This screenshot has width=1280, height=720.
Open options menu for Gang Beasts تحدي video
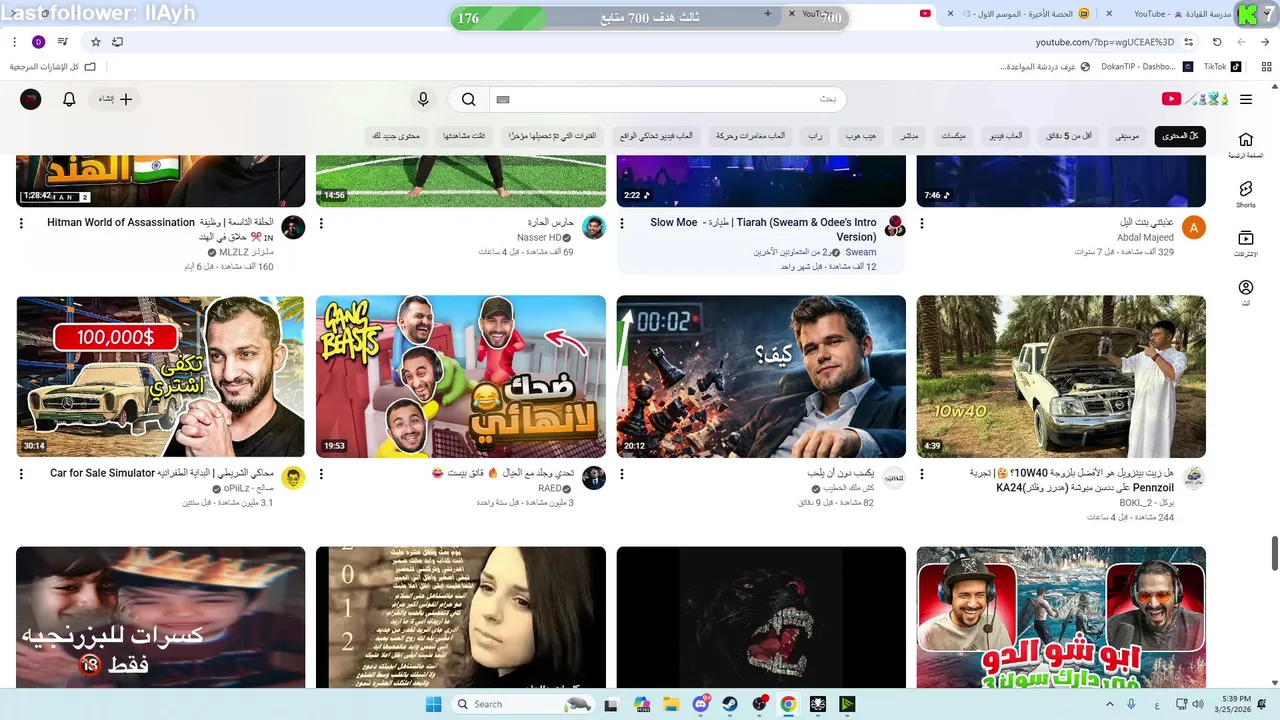[321, 474]
